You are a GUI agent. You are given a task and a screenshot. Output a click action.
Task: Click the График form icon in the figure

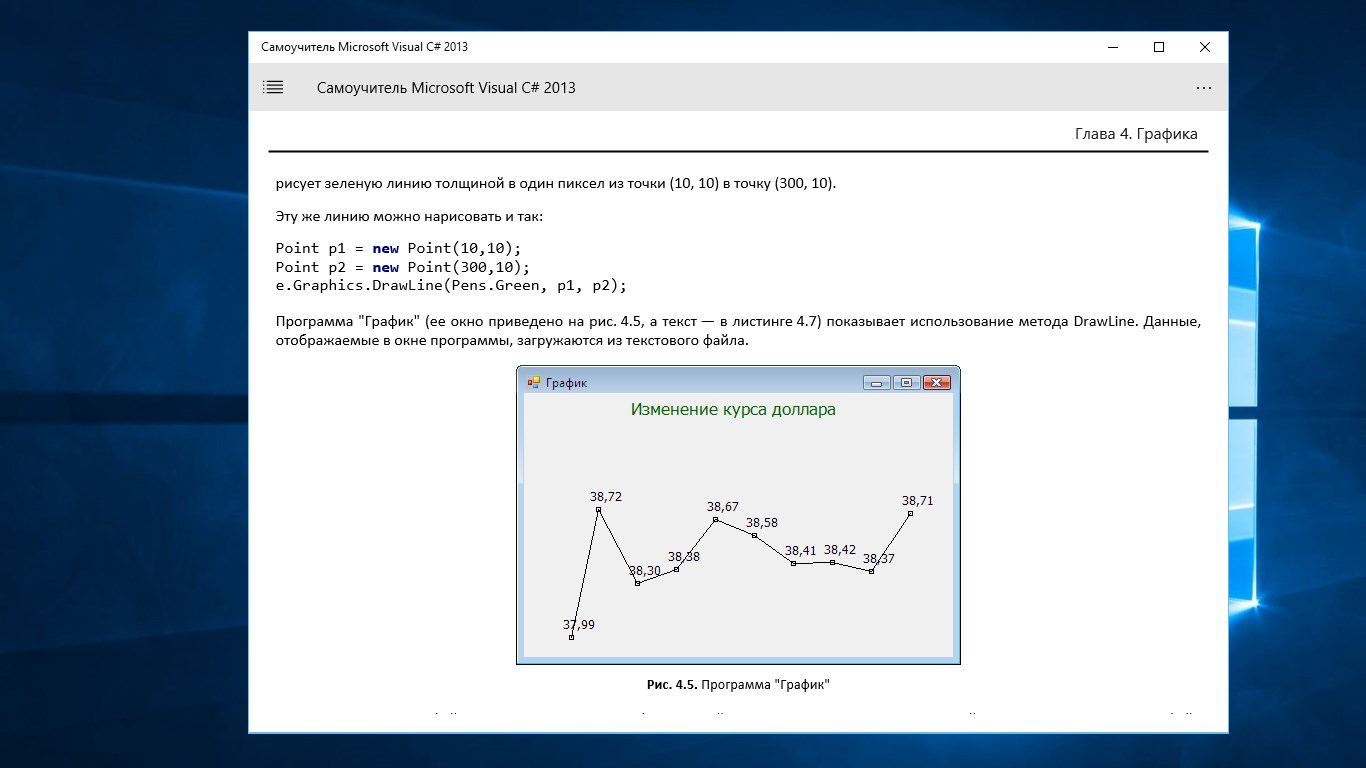(534, 382)
